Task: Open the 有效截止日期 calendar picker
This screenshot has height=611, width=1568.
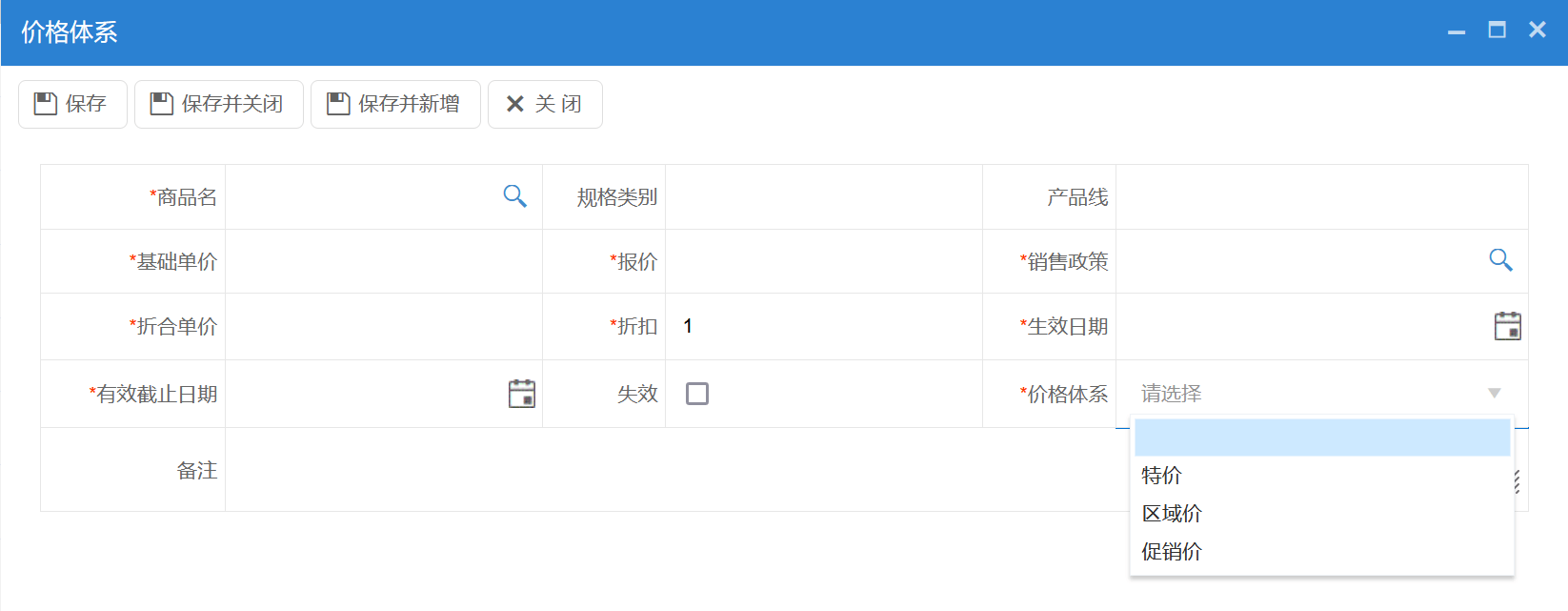Action: [521, 394]
